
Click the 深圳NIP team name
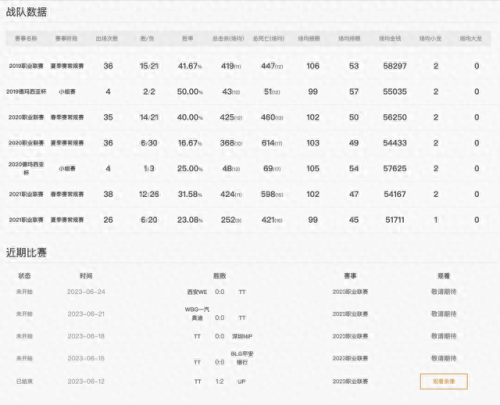pyautogui.click(x=242, y=336)
